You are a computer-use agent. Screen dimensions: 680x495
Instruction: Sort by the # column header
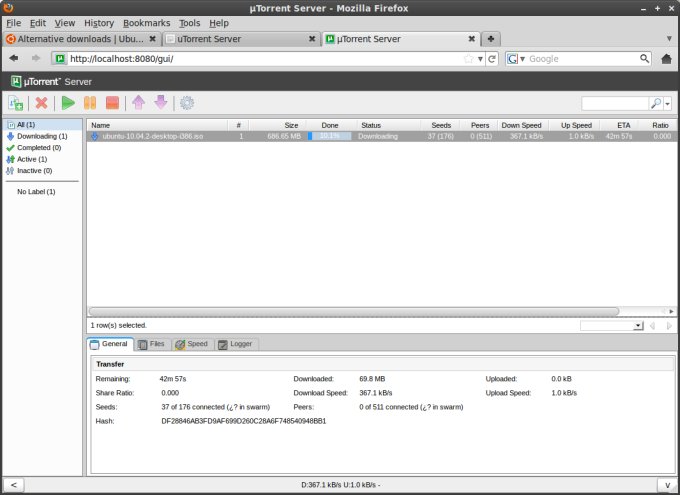pyautogui.click(x=239, y=125)
